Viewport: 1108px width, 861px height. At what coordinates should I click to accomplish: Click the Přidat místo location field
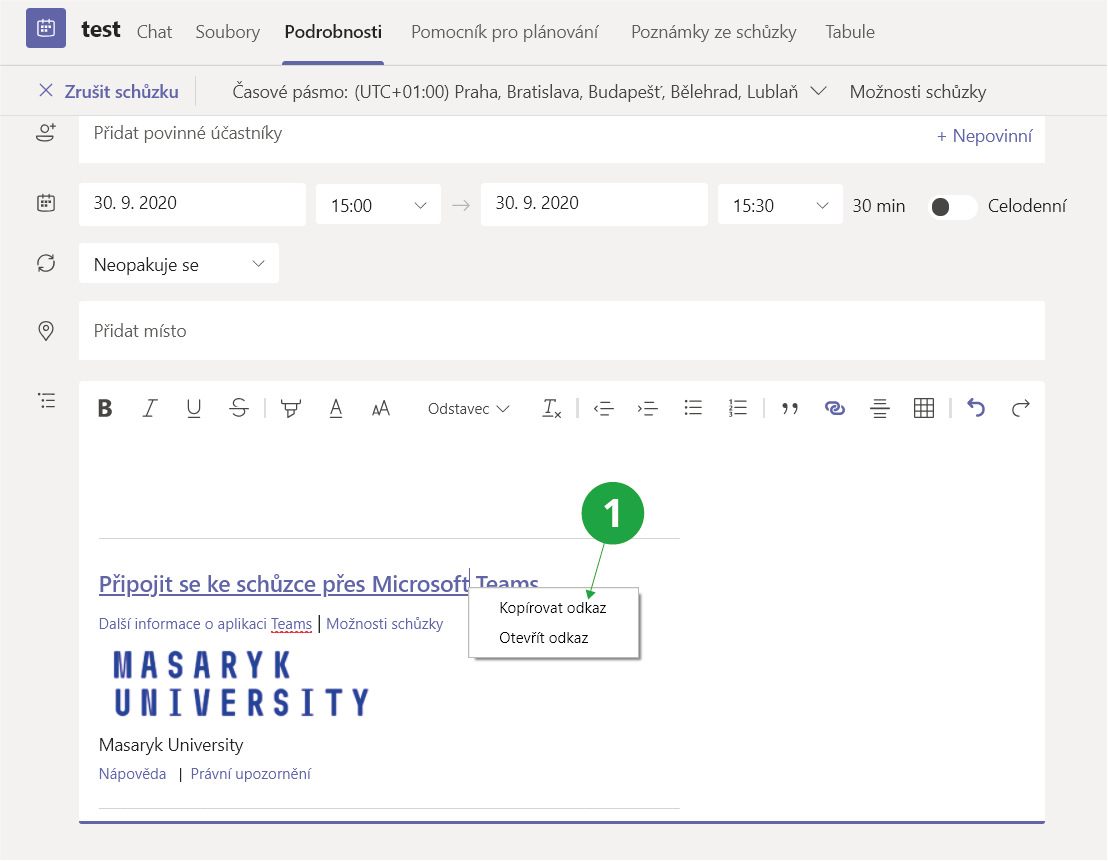[x=561, y=330]
